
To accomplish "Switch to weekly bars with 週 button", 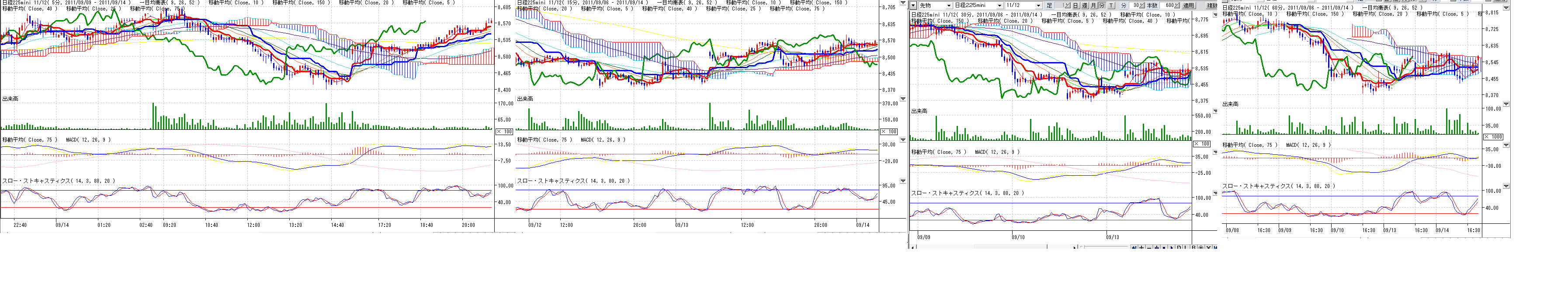I will (1085, 6).
